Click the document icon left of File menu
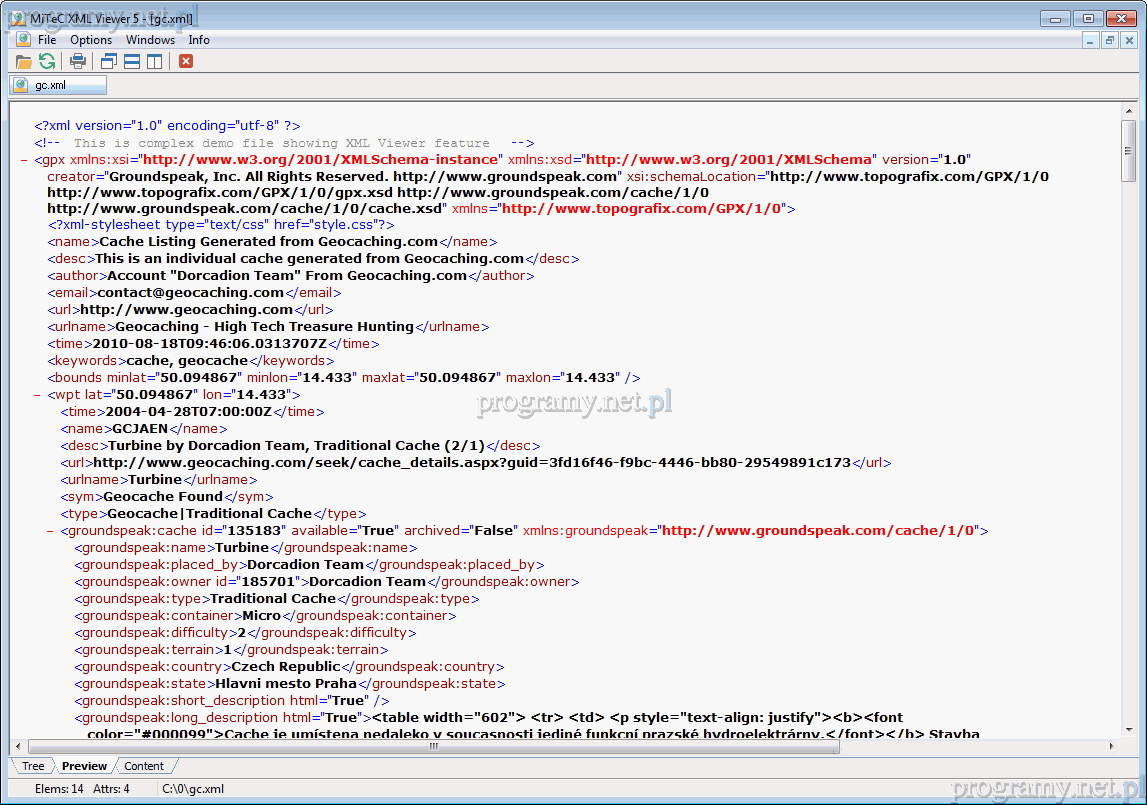The width and height of the screenshot is (1147, 805). 22,40
